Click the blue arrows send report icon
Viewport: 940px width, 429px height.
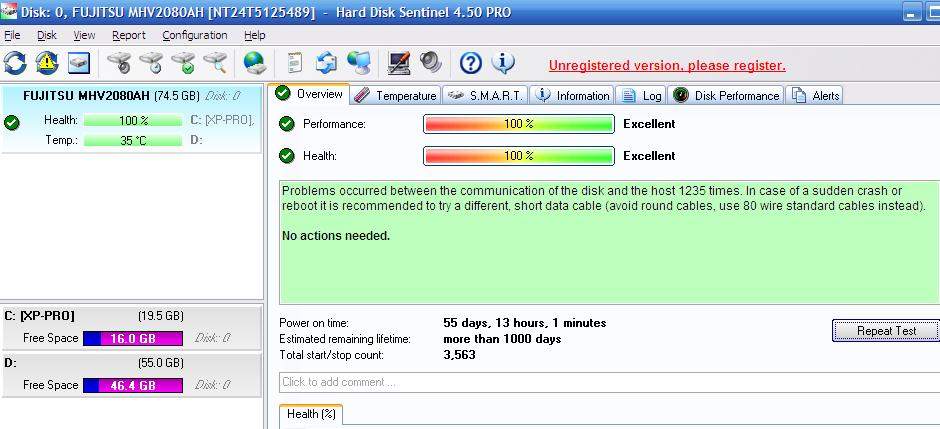point(326,63)
